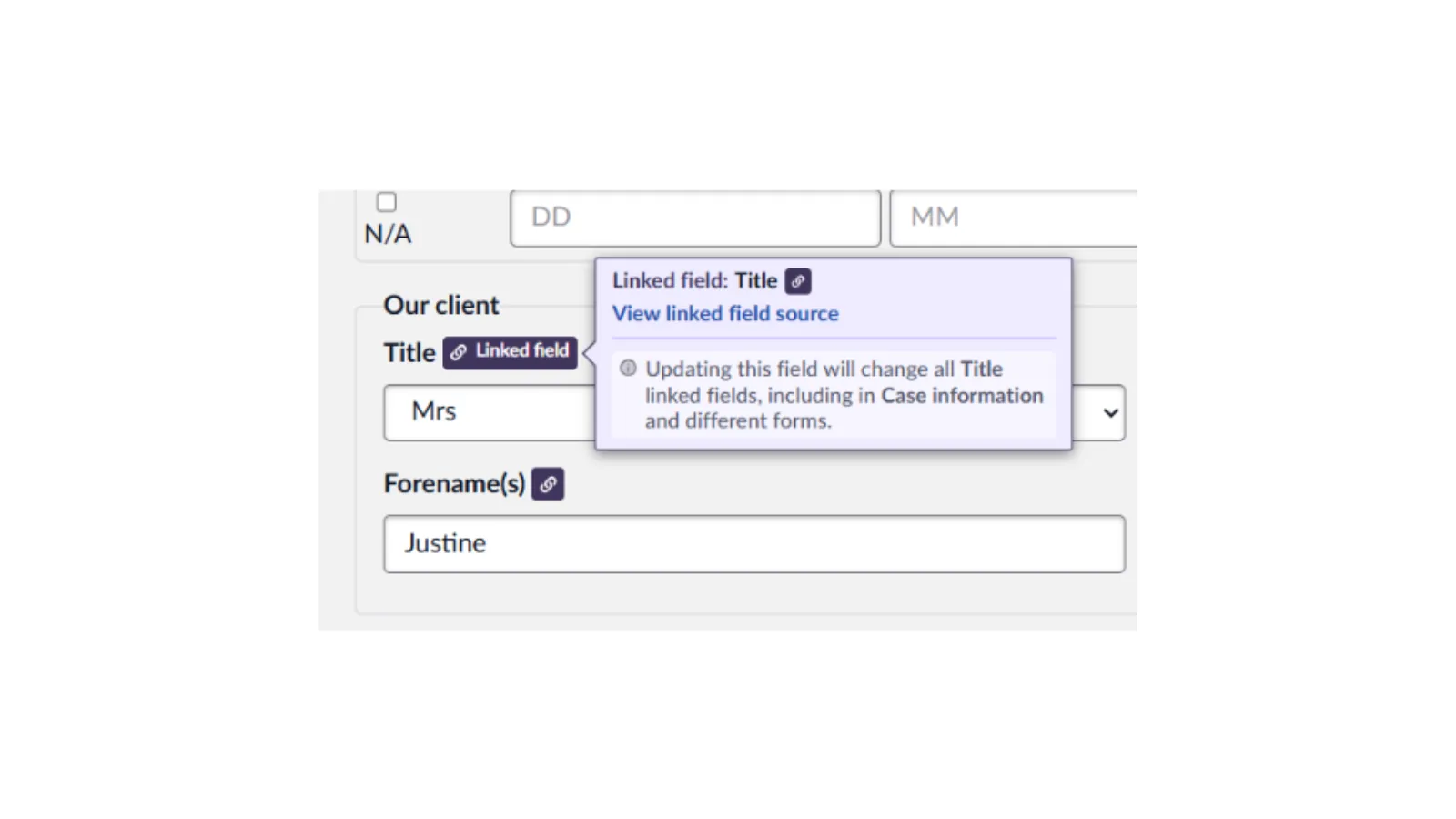The image size is (1456, 819).
Task: Click link icon in the tooltip header
Action: coord(798,281)
